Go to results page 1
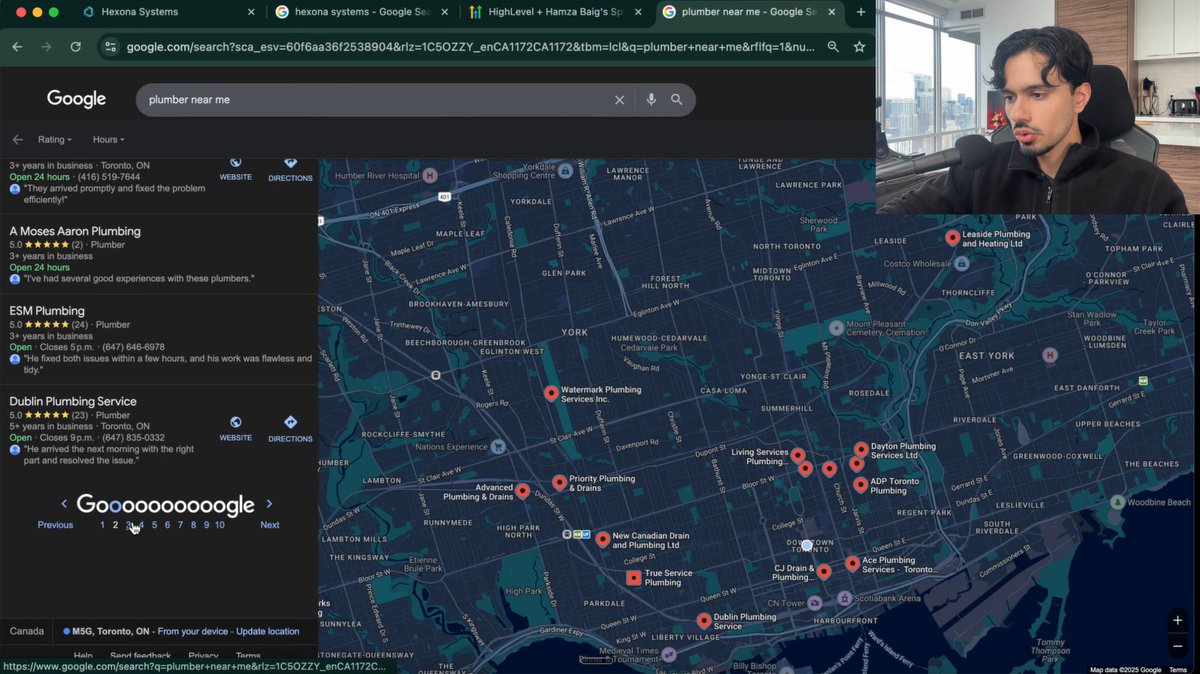Screen dimensions: 1200x674 (x=102, y=525)
